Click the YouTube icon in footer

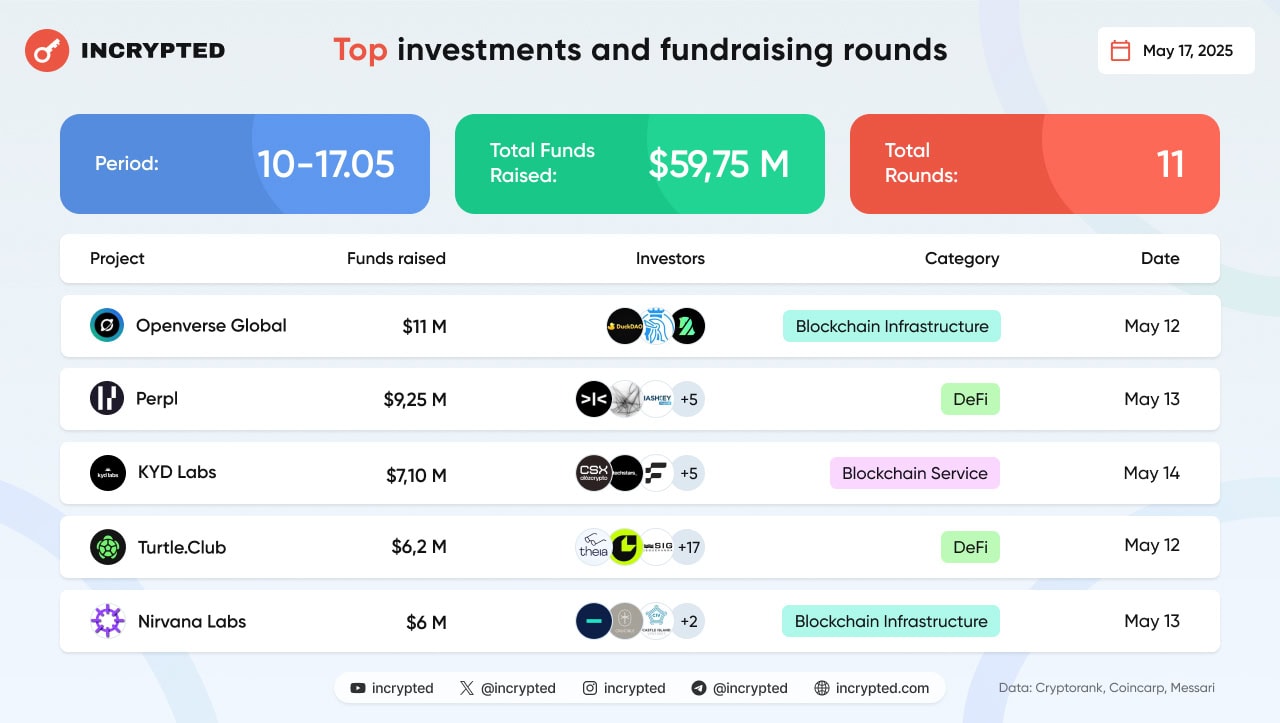coord(358,688)
